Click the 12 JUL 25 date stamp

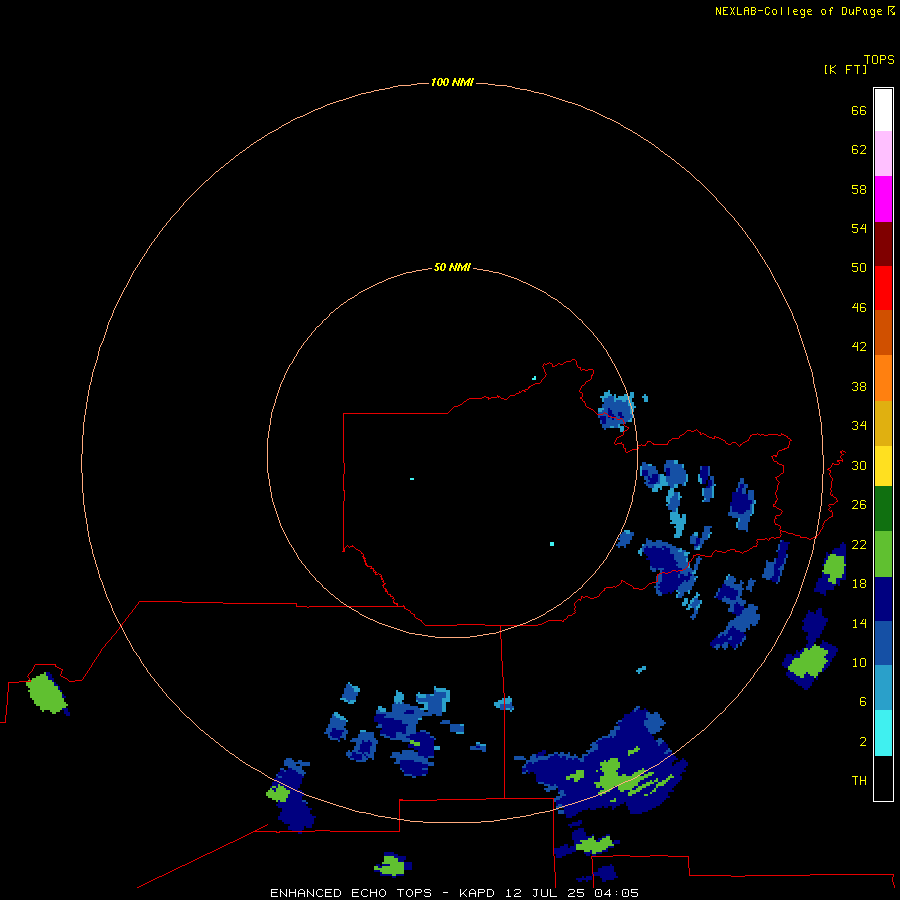click(x=546, y=893)
